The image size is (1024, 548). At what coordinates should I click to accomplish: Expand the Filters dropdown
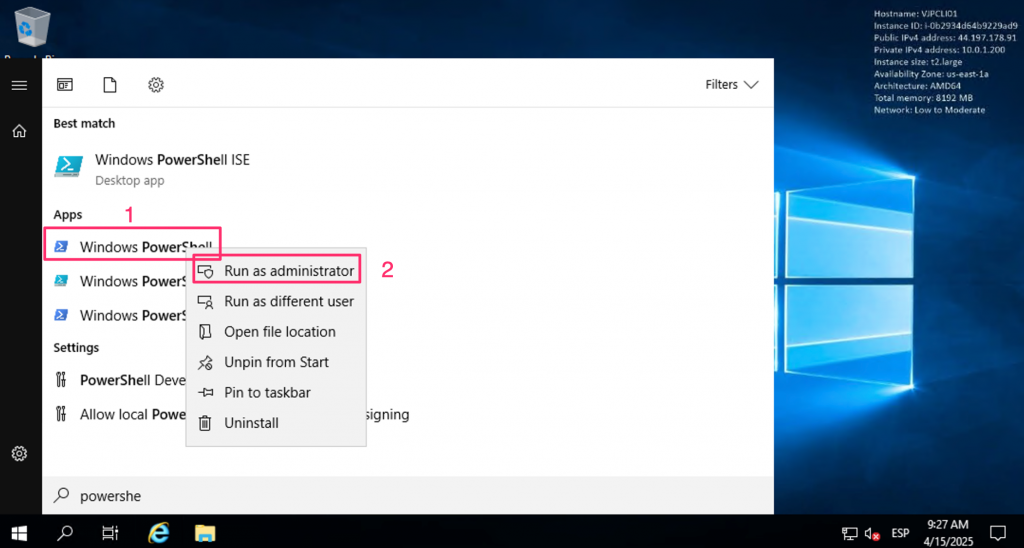(x=732, y=85)
